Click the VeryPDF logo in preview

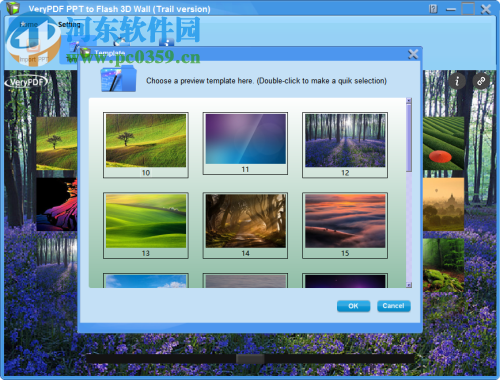(x=26, y=82)
